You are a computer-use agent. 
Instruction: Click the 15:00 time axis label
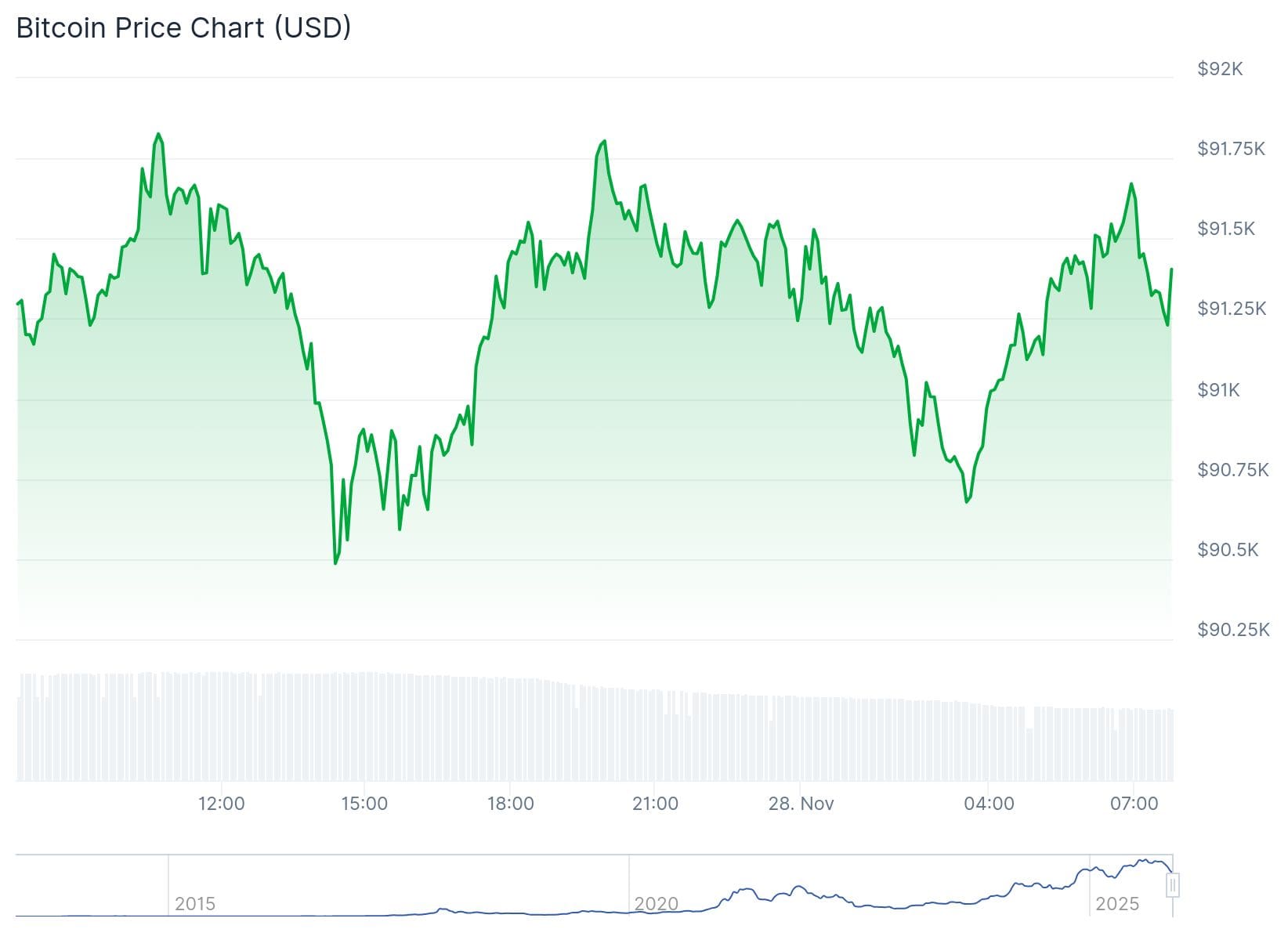(364, 804)
